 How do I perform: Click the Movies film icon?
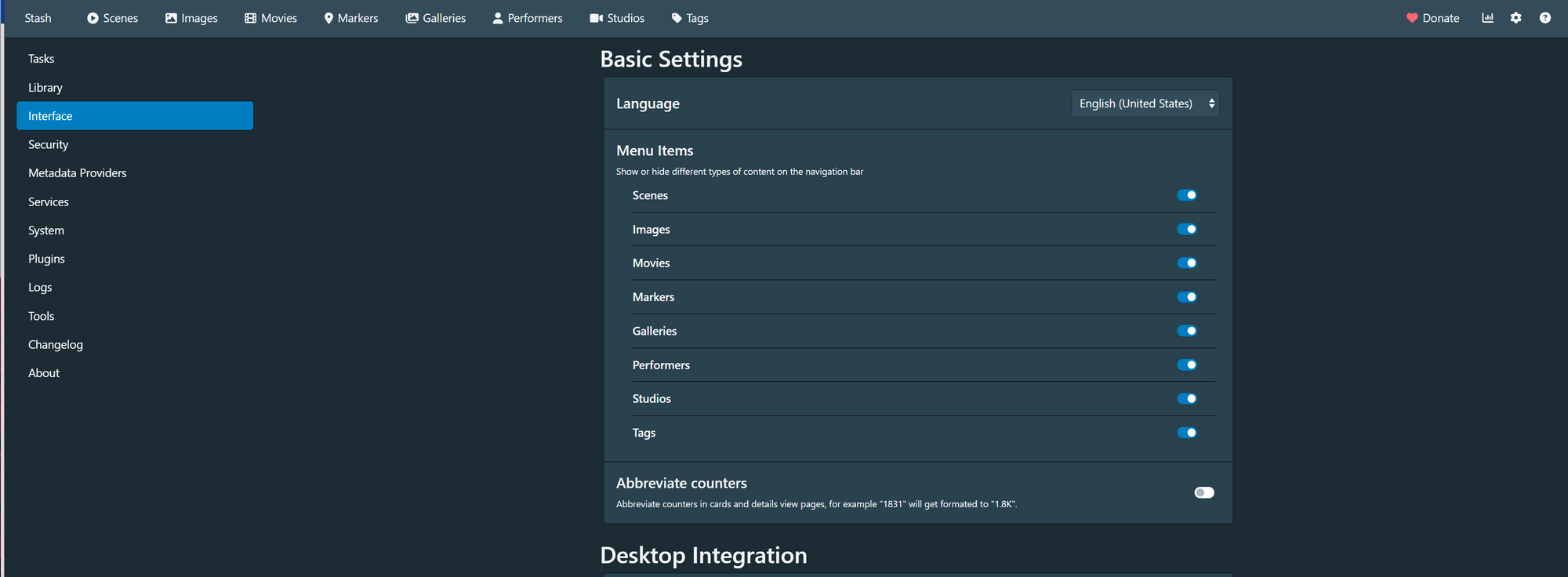point(251,18)
